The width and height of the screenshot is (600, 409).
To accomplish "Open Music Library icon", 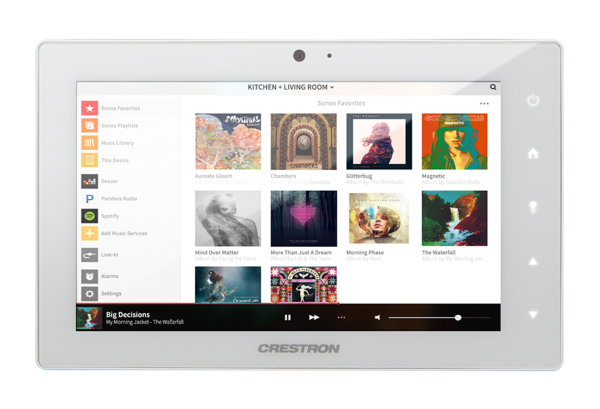I will point(90,143).
